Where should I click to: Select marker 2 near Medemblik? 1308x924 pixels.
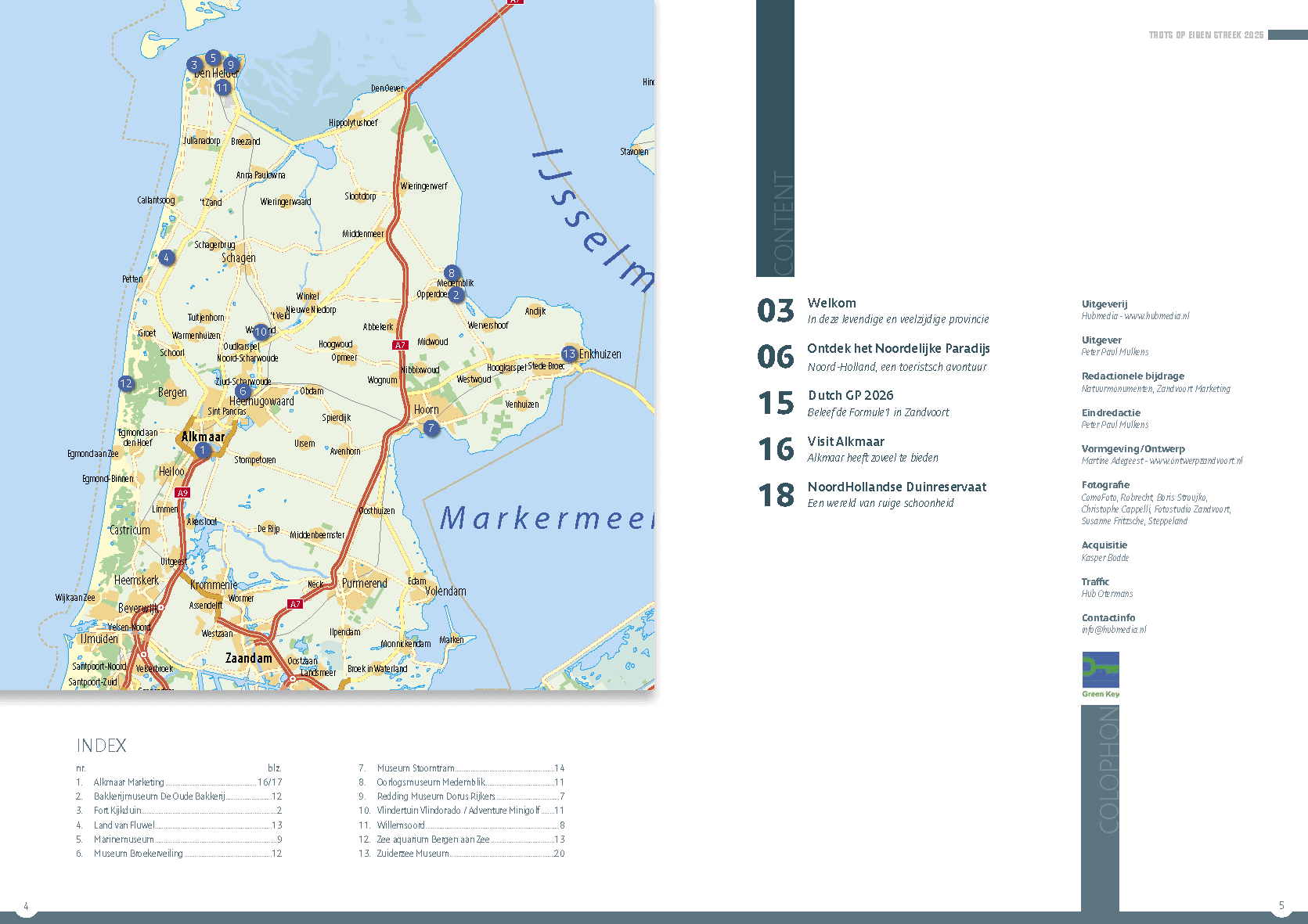[457, 296]
